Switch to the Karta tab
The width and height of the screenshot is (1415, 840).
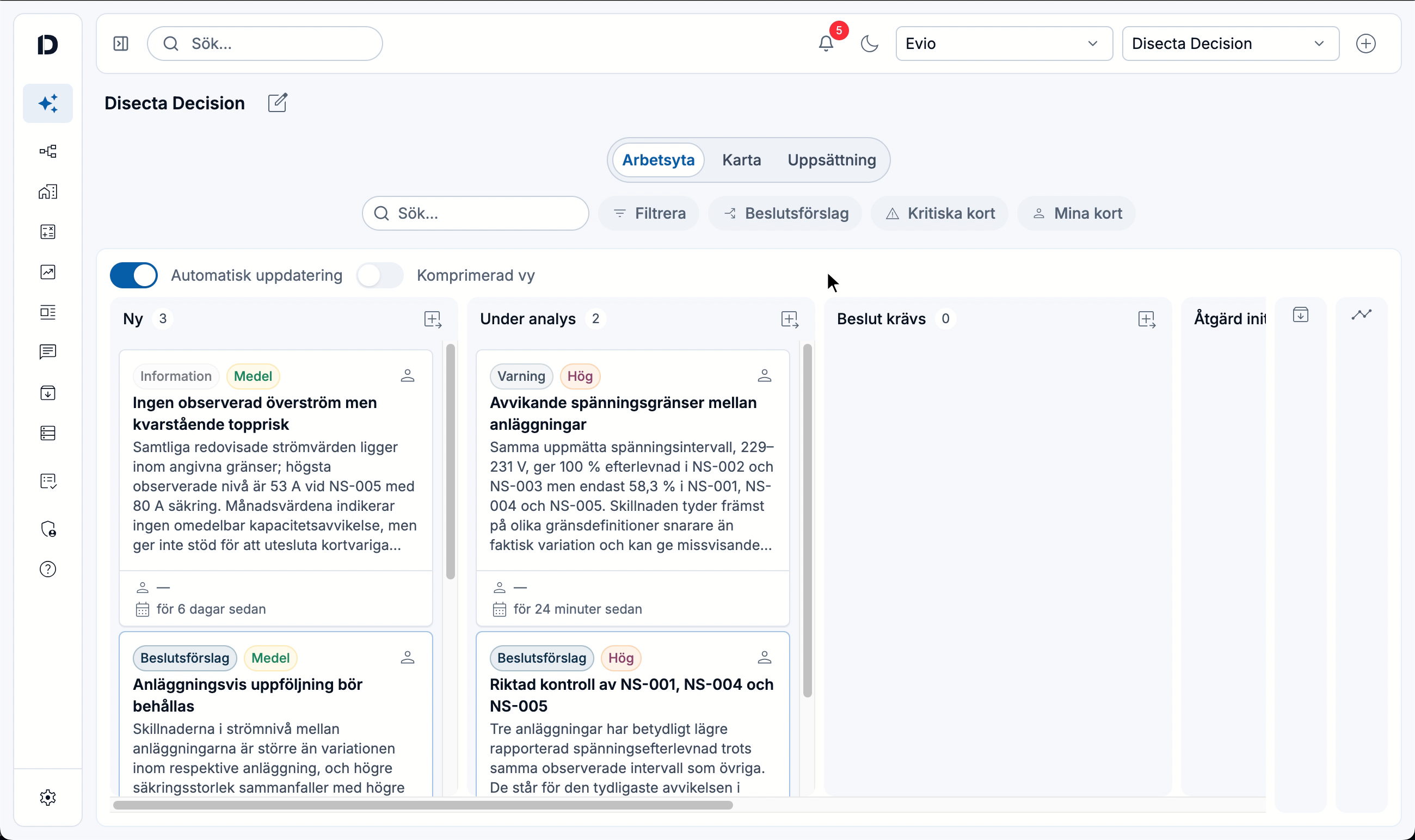click(741, 160)
